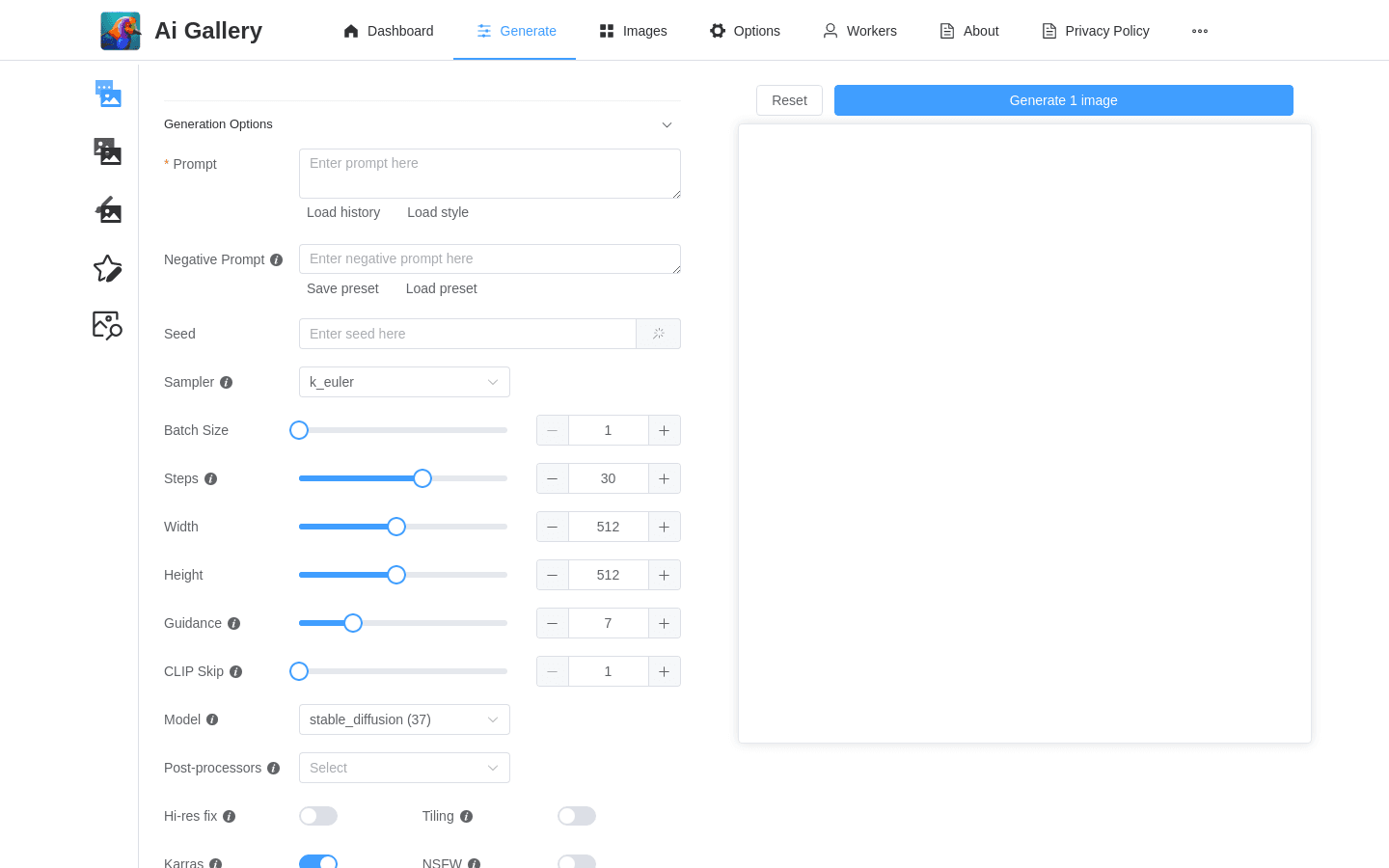Click the Load history link
The height and width of the screenshot is (868, 1389).
(343, 212)
